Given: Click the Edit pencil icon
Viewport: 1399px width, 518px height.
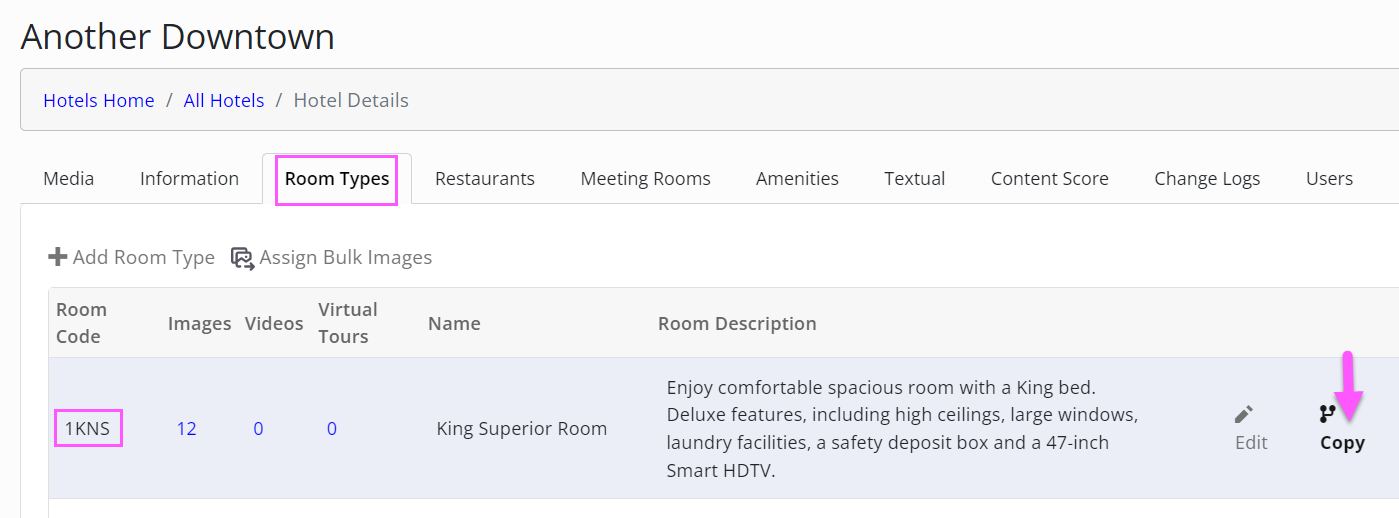Looking at the screenshot, I should coord(1243,414).
